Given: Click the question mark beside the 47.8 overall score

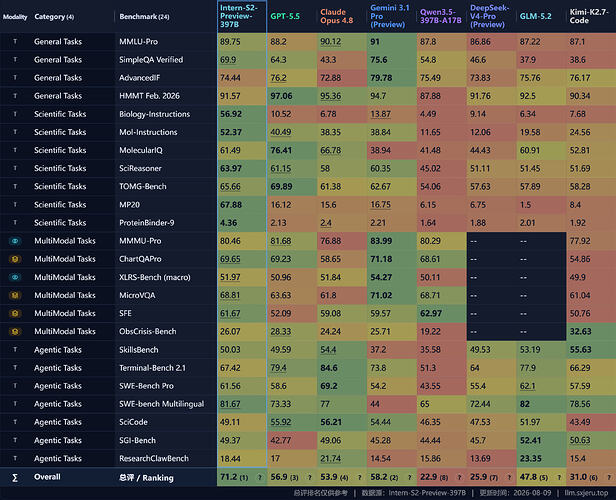Looking at the screenshot, I should 559,478.
